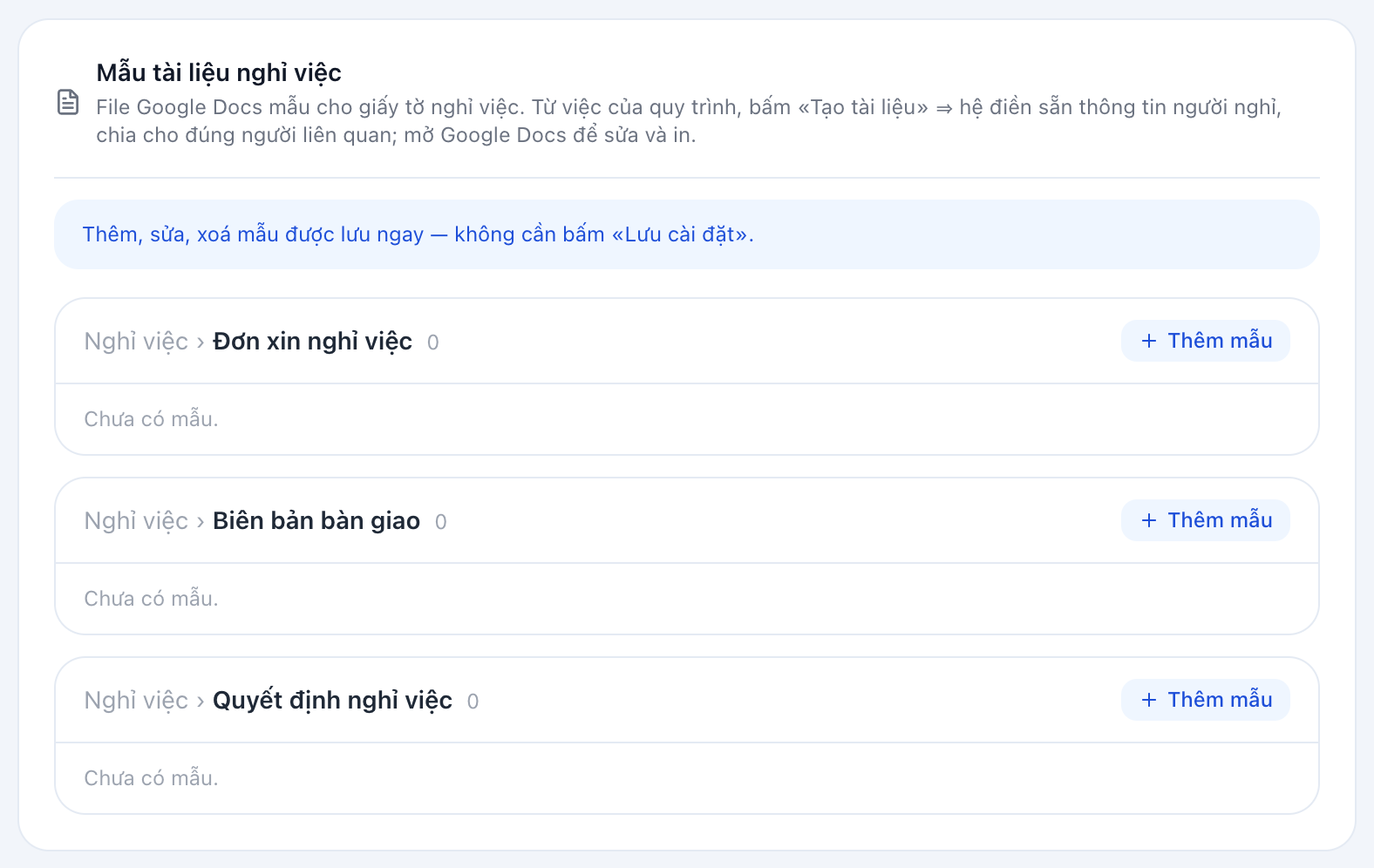Add a template for Đơn xin nghỉ việc
1374x868 pixels.
pyautogui.click(x=1205, y=341)
